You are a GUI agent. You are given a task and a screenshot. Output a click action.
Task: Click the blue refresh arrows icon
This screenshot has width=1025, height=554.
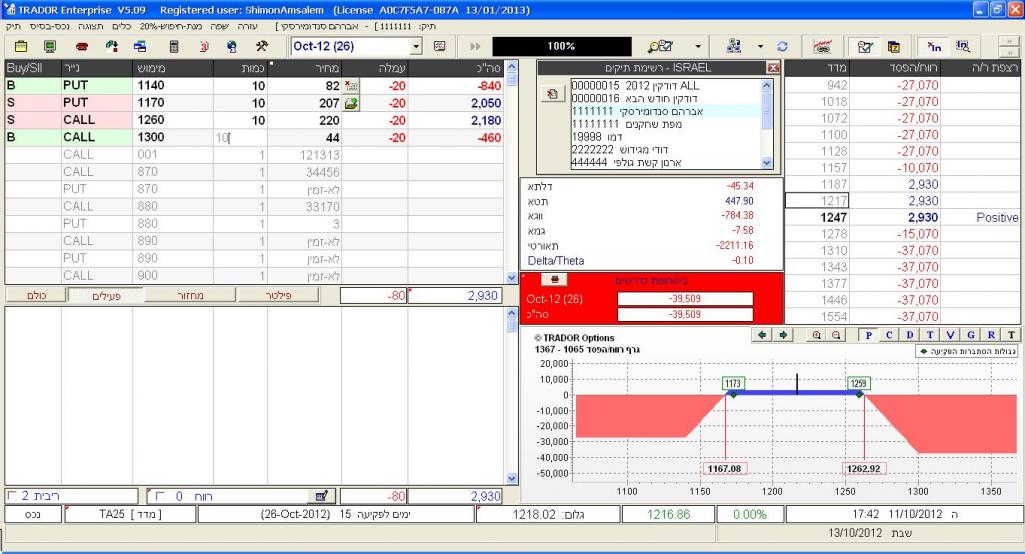783,47
